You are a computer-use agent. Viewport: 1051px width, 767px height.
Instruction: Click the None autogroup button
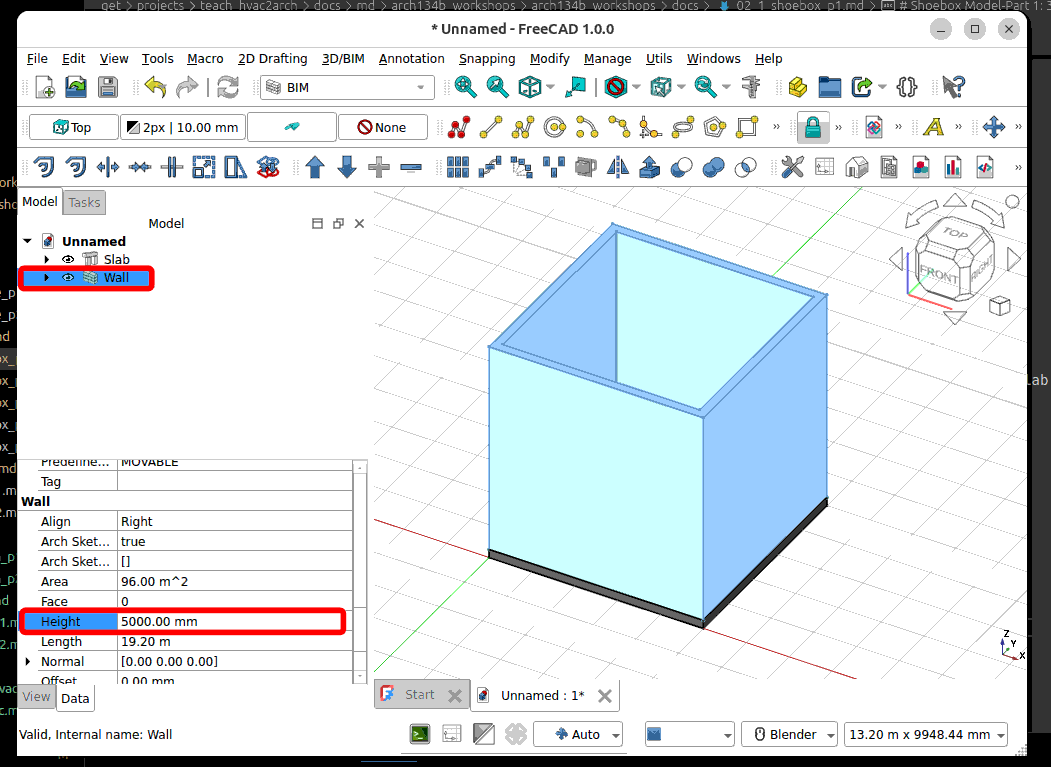382,128
